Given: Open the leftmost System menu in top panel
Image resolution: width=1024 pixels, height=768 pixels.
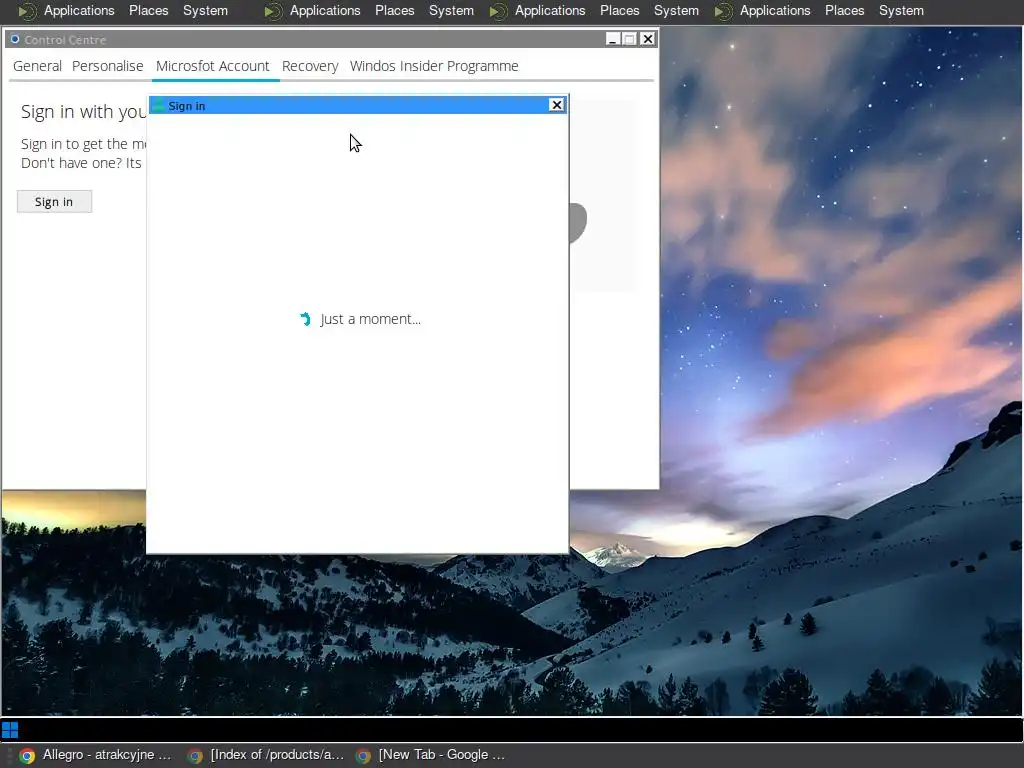Looking at the screenshot, I should (x=205, y=10).
